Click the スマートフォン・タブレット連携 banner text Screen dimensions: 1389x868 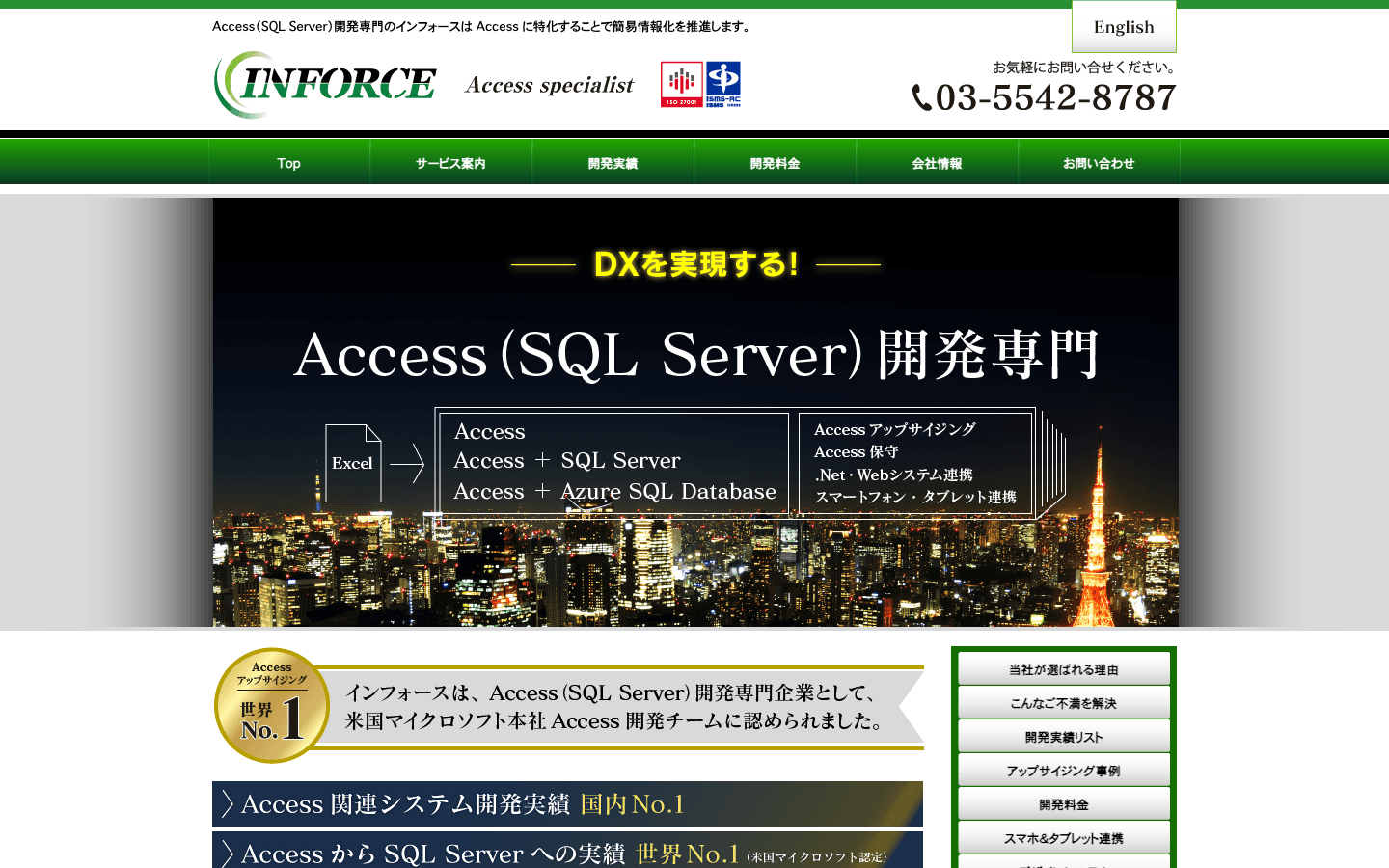coord(915,497)
